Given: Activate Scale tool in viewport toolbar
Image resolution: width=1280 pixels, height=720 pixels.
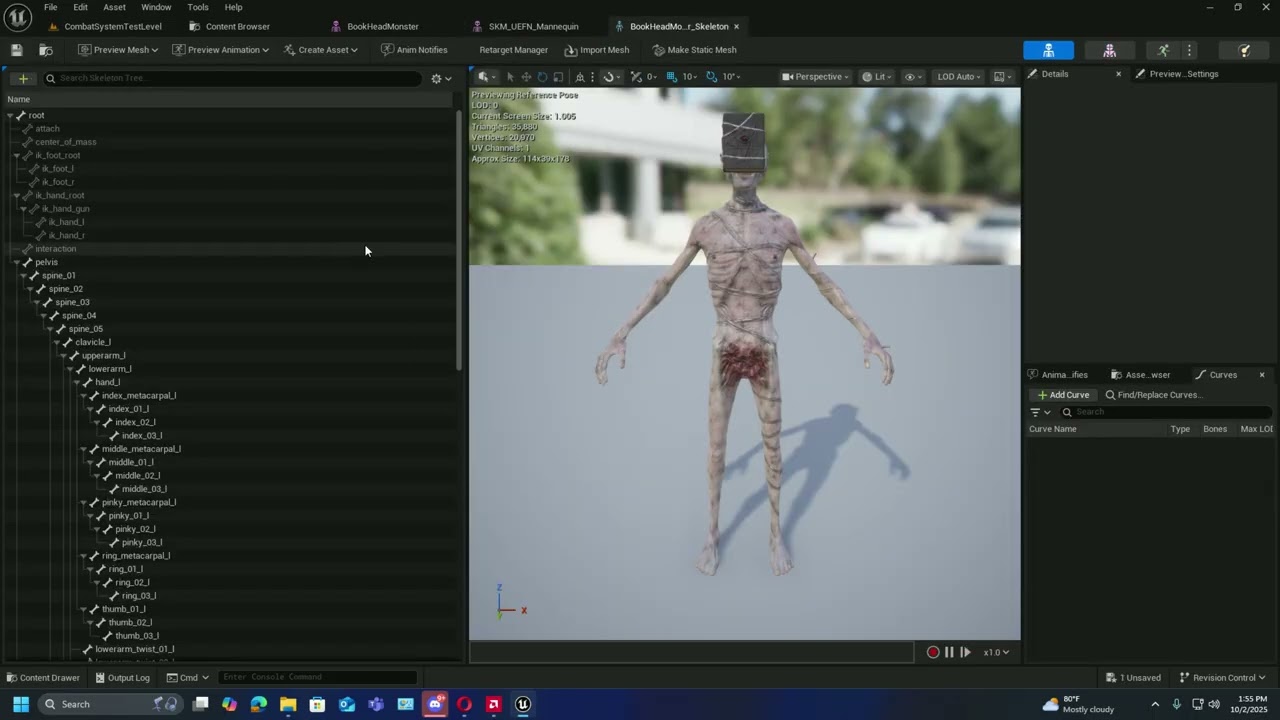Looking at the screenshot, I should [x=558, y=76].
